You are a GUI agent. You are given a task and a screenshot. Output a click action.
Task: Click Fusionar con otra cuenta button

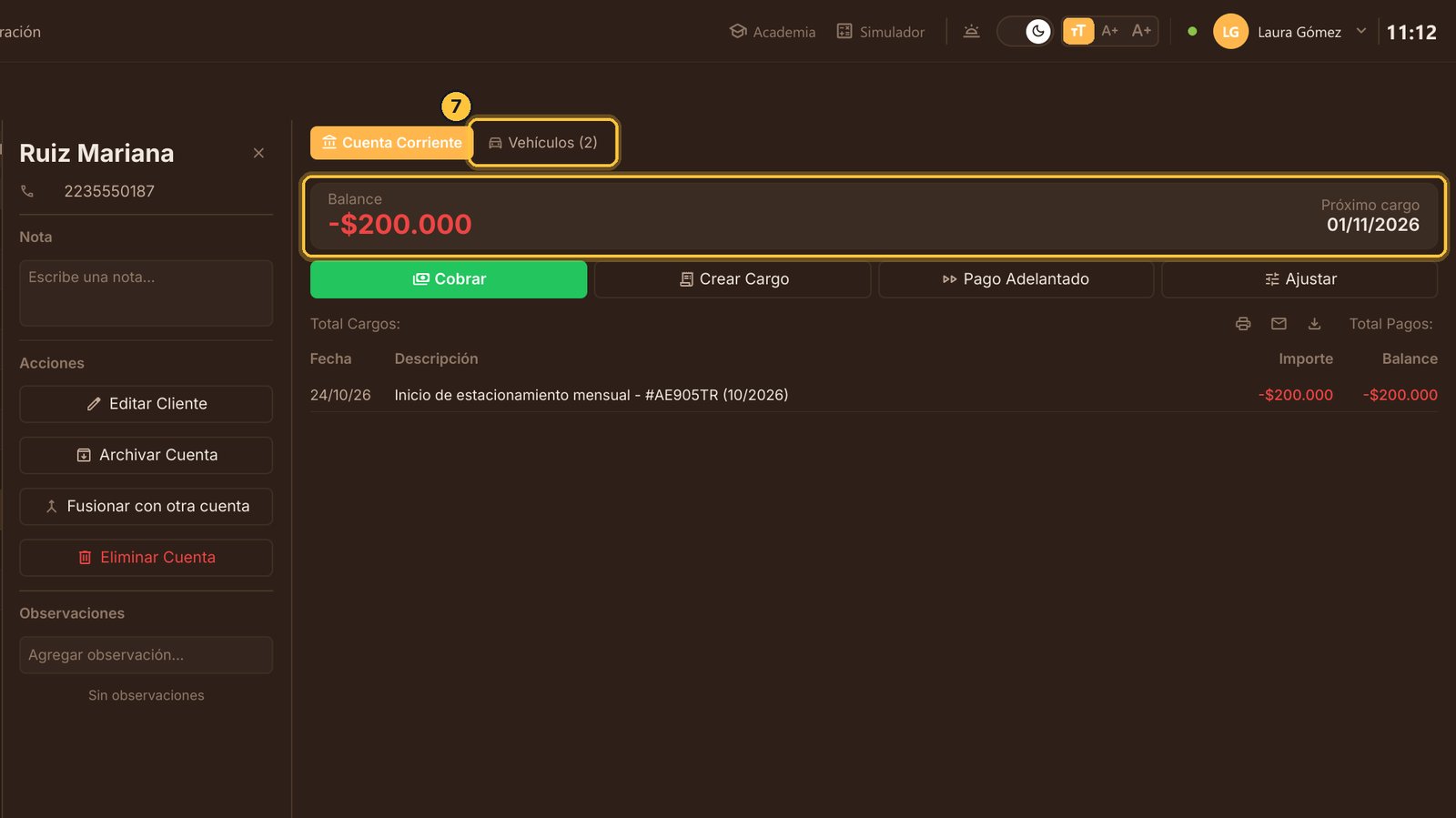point(146,506)
